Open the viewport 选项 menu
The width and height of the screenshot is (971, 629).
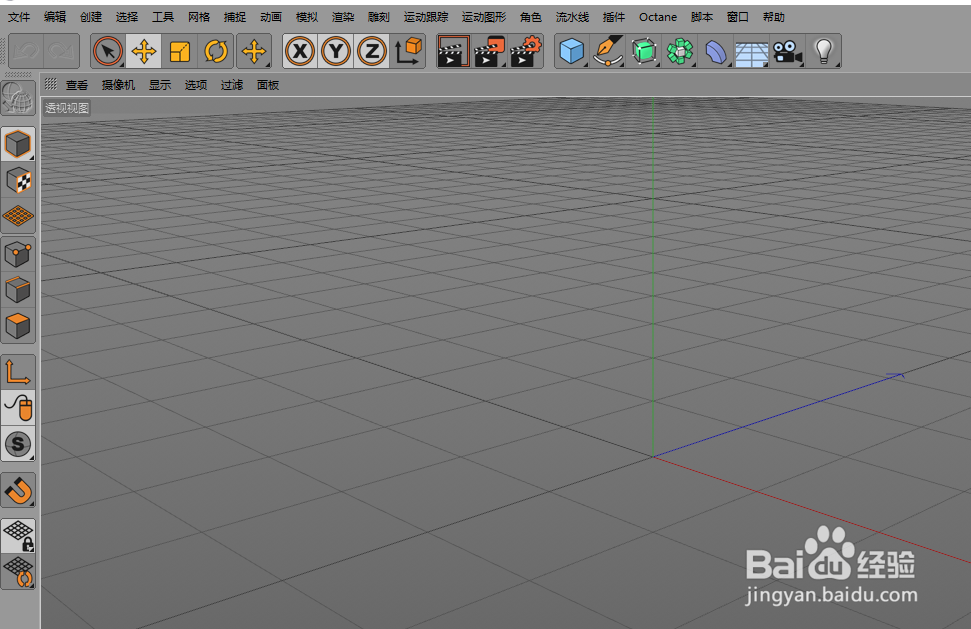(196, 85)
